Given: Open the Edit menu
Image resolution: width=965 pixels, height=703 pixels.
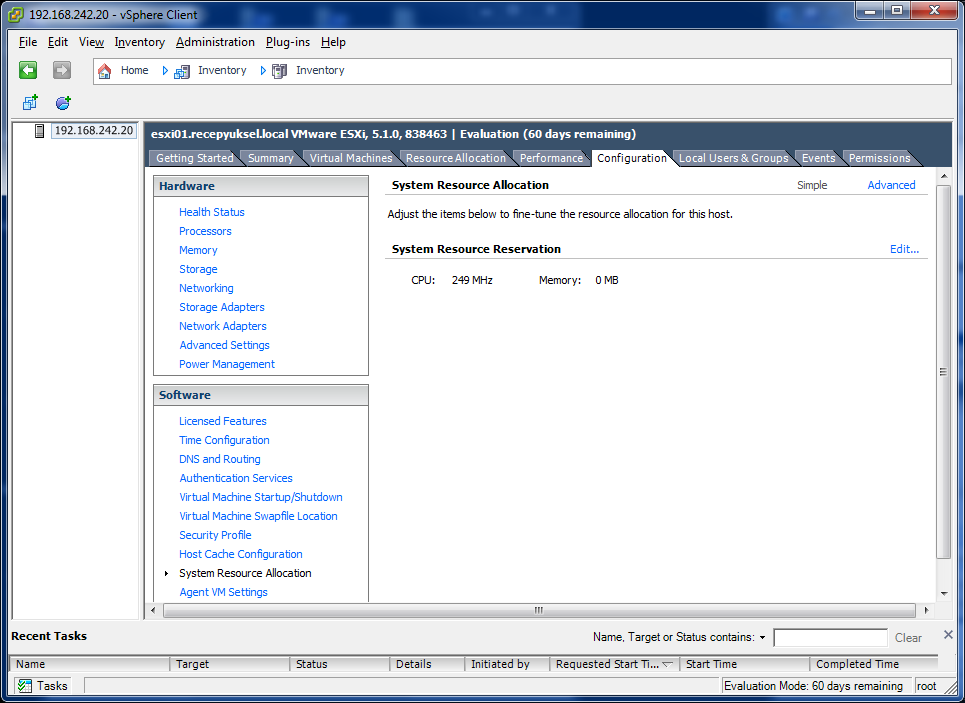Looking at the screenshot, I should (x=58, y=42).
